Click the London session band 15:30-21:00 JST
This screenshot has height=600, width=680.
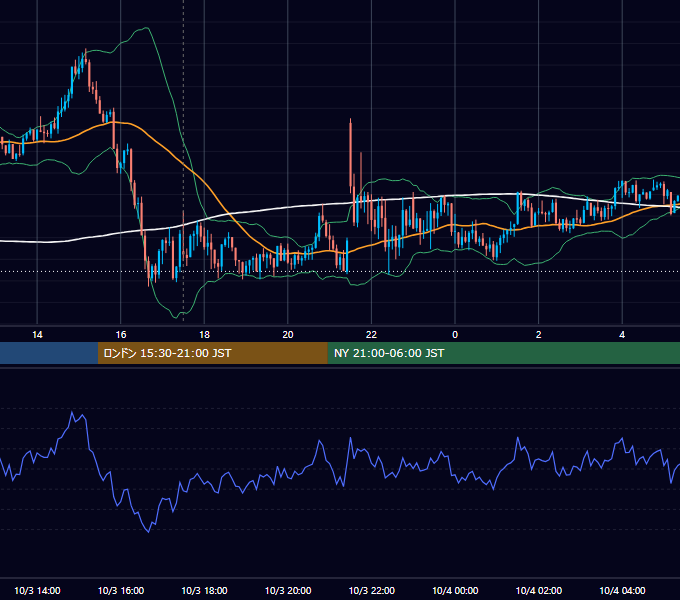point(212,353)
